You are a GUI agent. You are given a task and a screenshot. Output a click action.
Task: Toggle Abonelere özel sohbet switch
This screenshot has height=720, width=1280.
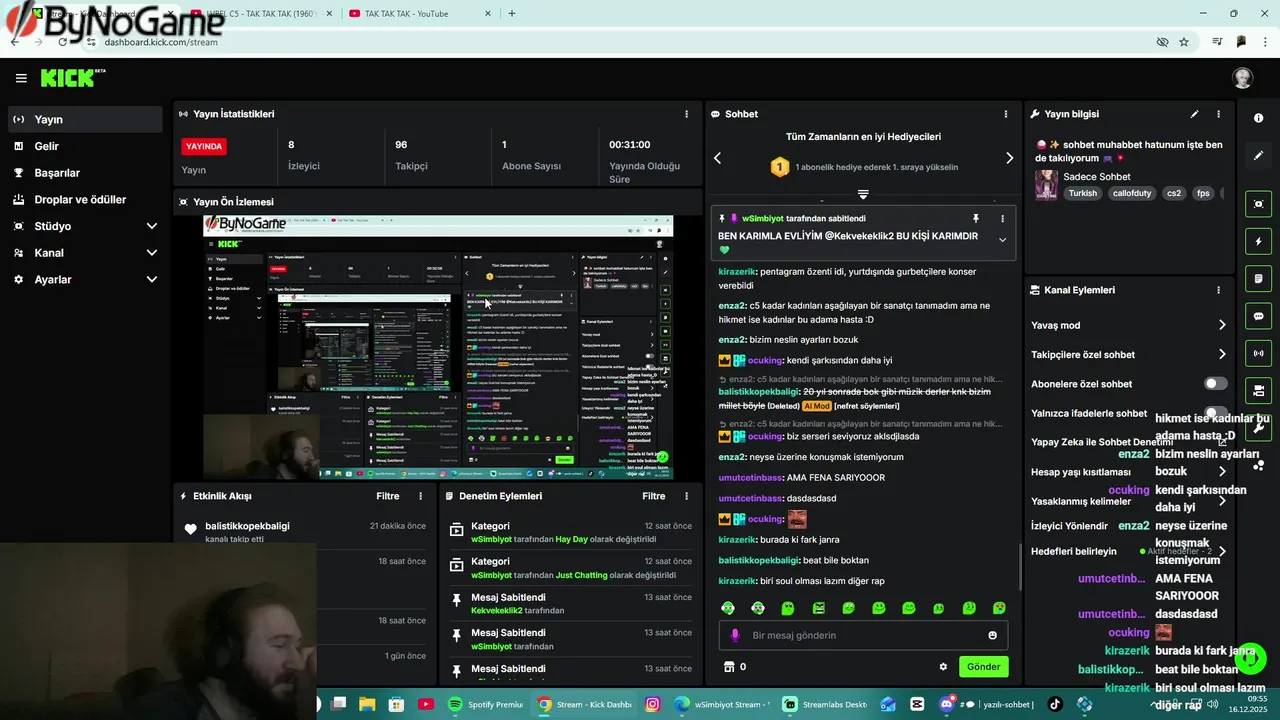pos(1216,384)
